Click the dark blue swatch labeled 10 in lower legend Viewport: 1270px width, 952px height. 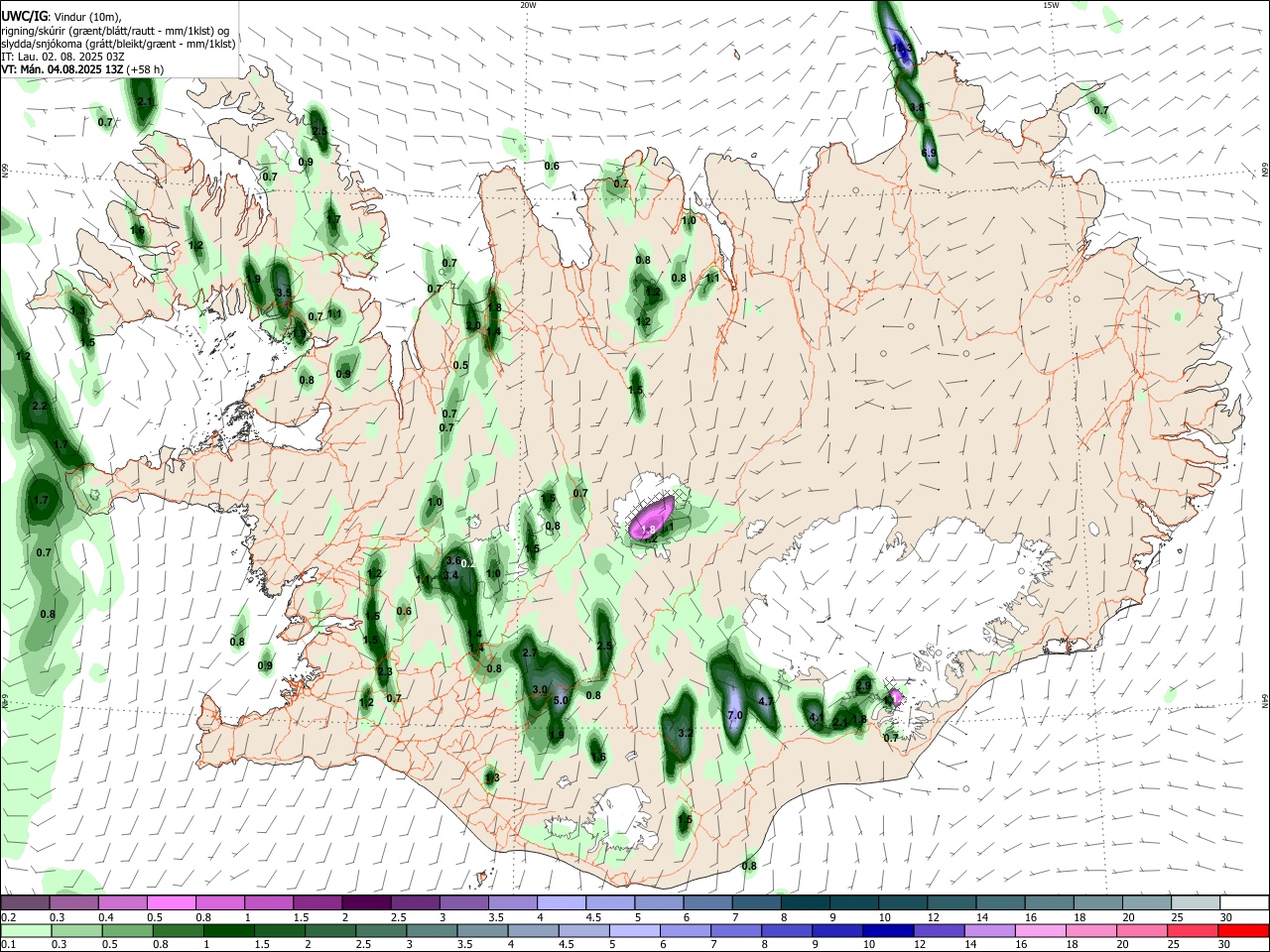pos(886,930)
